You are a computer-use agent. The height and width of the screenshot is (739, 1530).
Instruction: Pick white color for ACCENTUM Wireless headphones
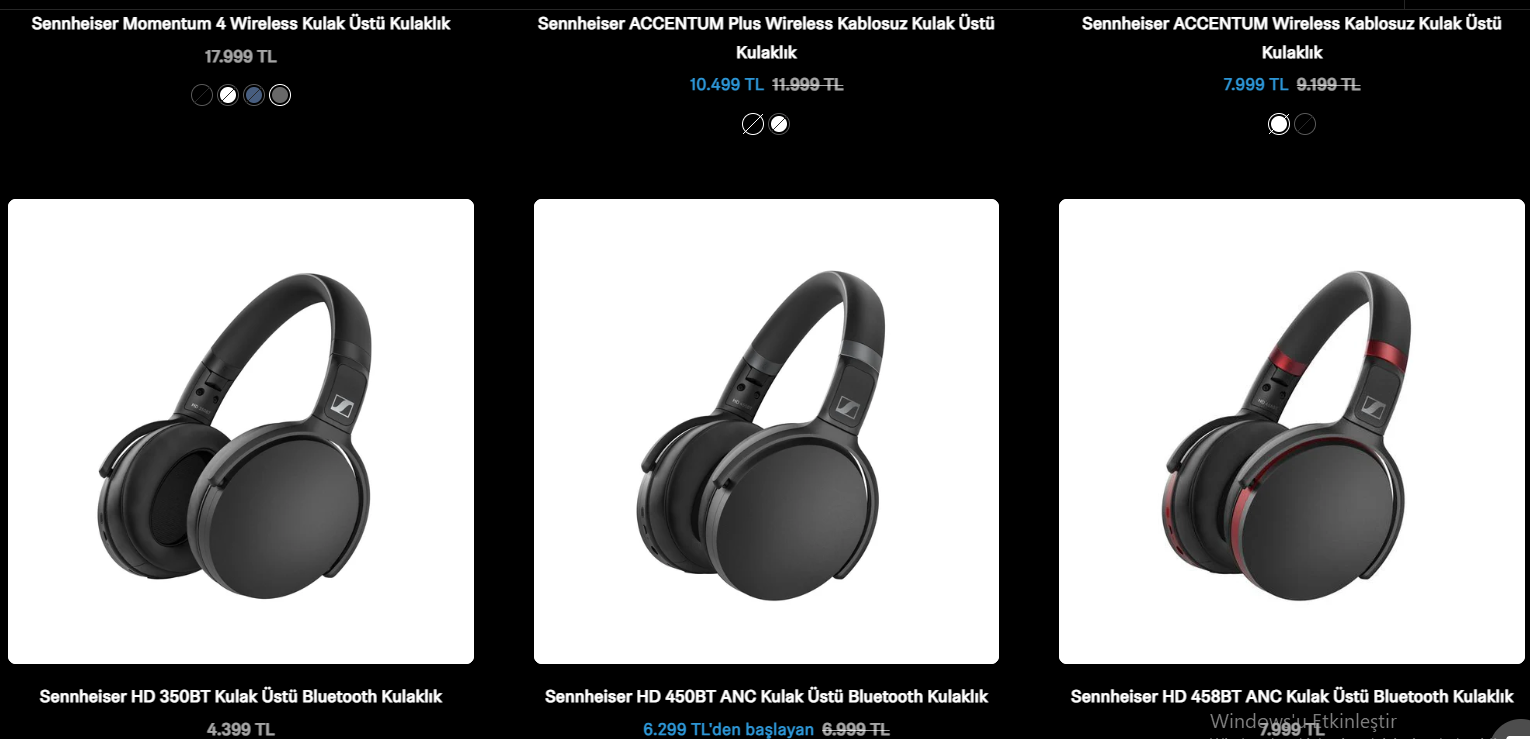(x=1279, y=124)
